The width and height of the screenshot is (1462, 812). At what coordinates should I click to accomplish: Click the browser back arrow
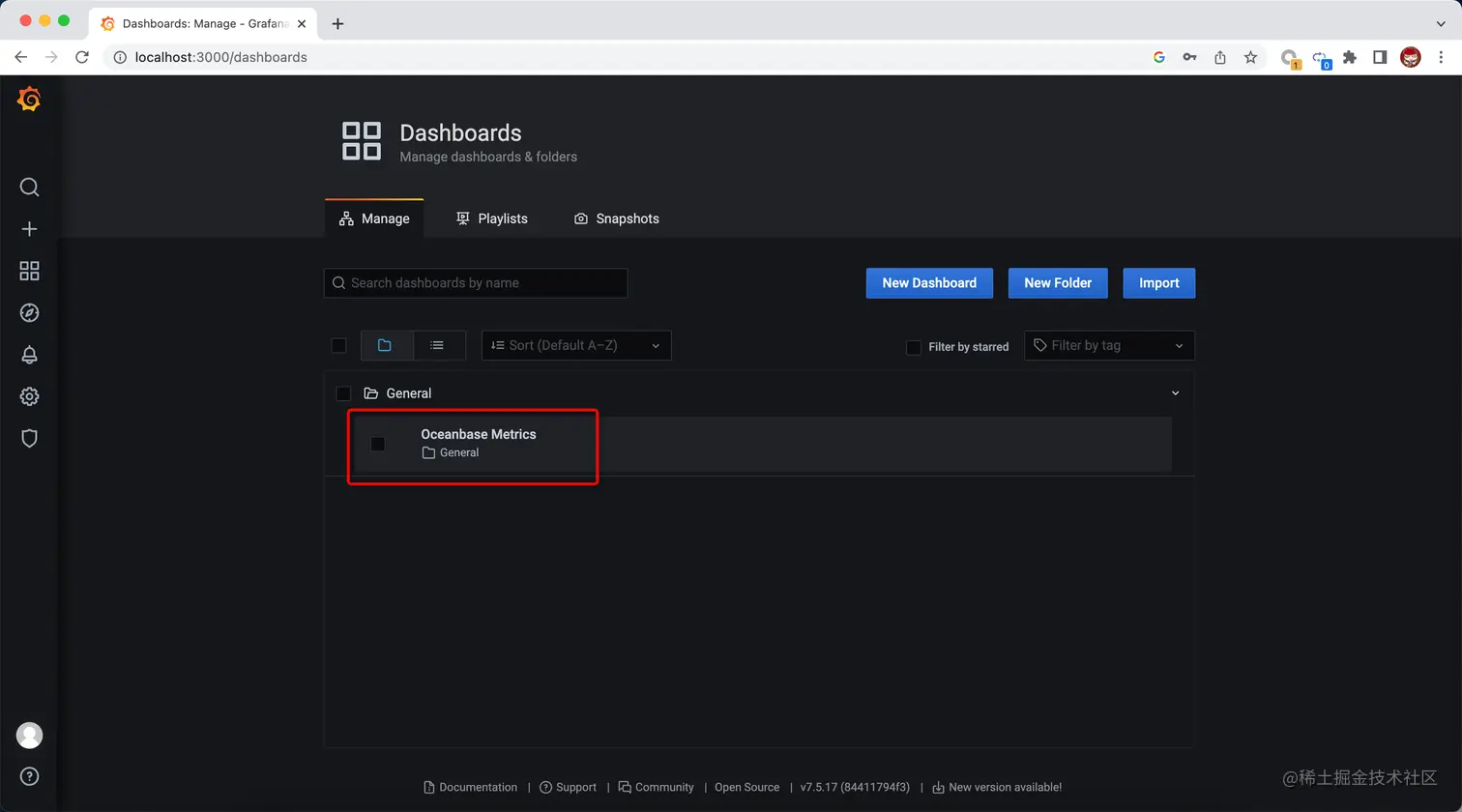20,57
